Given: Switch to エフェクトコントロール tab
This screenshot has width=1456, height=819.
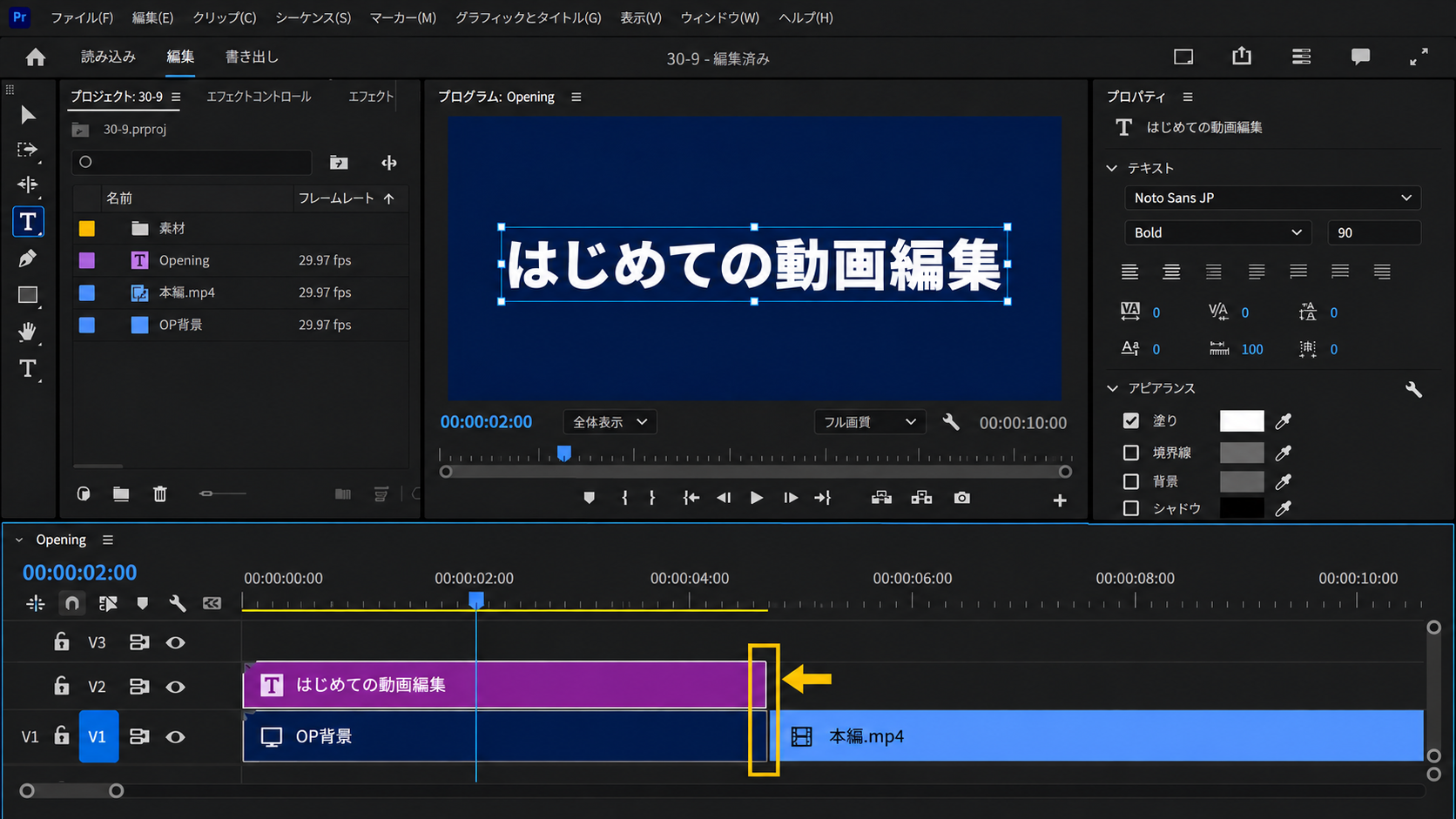Looking at the screenshot, I should click(x=259, y=97).
